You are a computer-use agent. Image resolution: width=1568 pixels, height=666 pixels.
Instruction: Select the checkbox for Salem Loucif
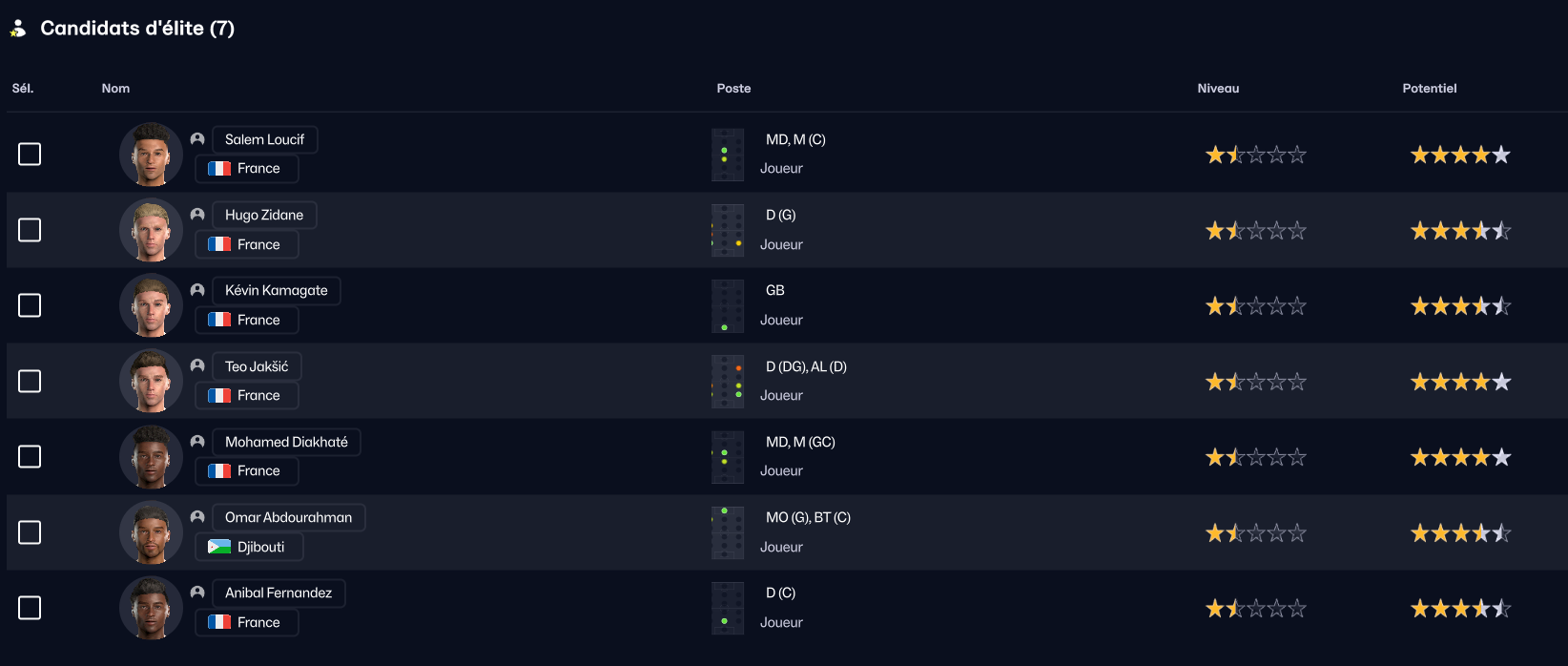pos(30,154)
